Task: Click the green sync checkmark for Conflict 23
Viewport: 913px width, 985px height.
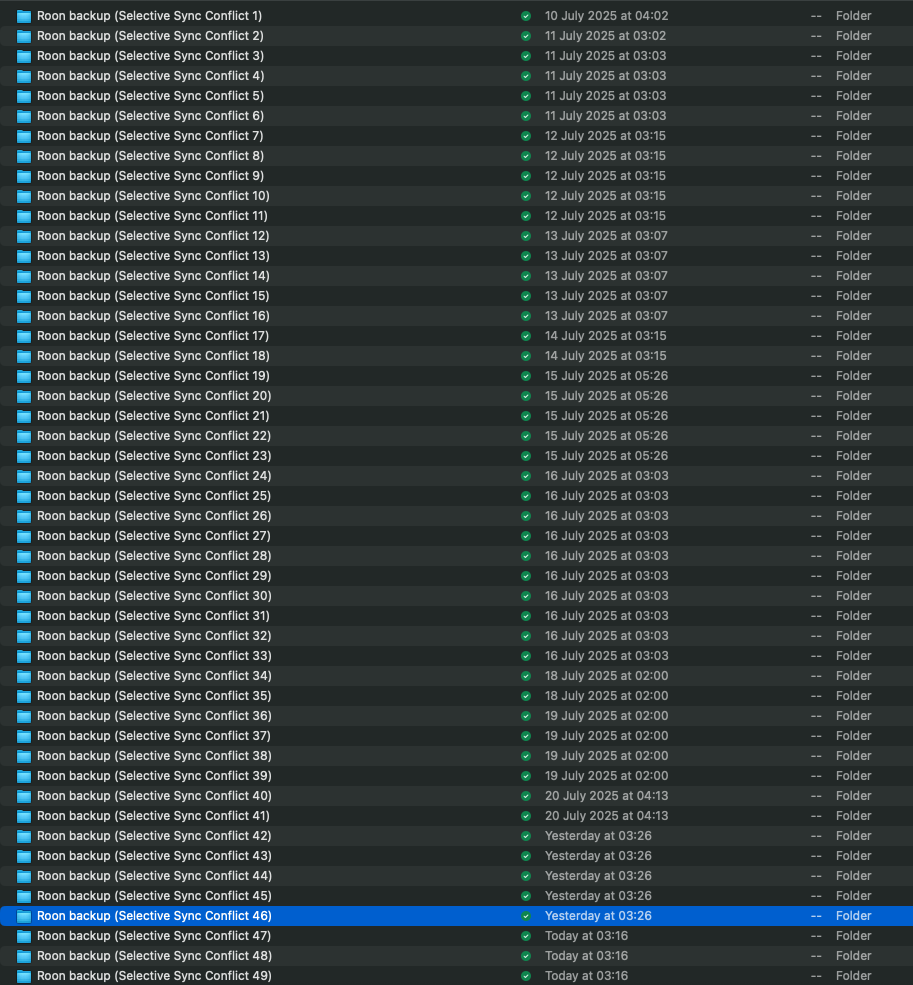Action: [x=526, y=456]
